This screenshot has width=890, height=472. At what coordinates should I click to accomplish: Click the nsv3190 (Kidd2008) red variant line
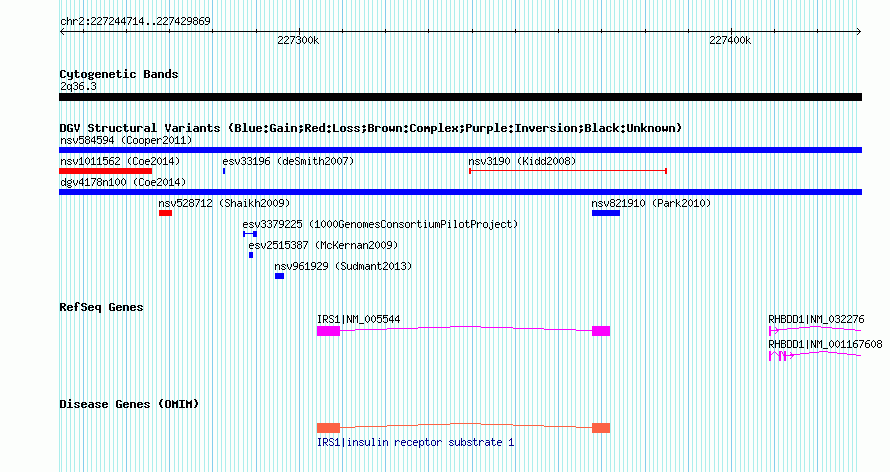[568, 171]
